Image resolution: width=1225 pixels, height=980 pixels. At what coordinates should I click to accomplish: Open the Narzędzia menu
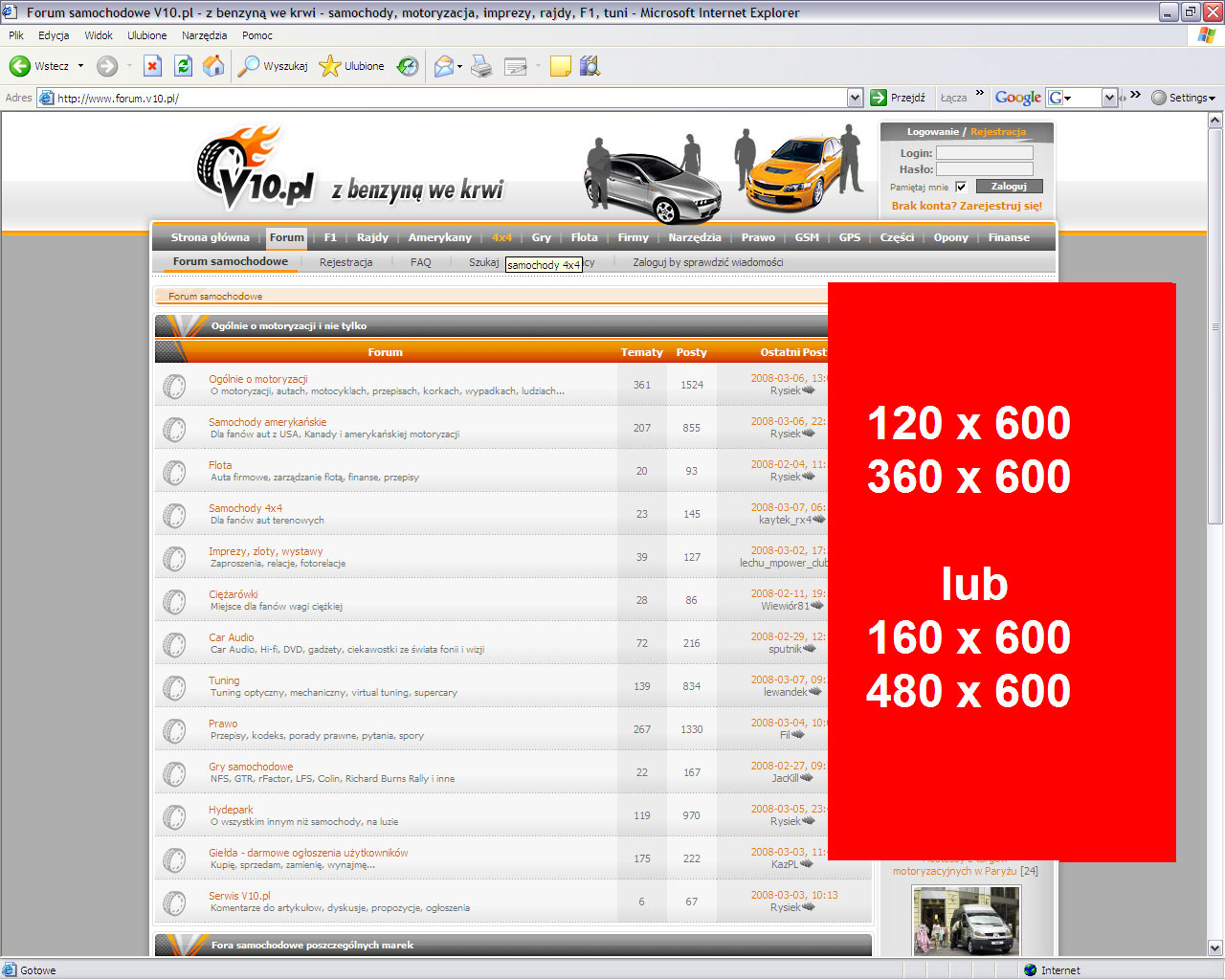point(204,35)
